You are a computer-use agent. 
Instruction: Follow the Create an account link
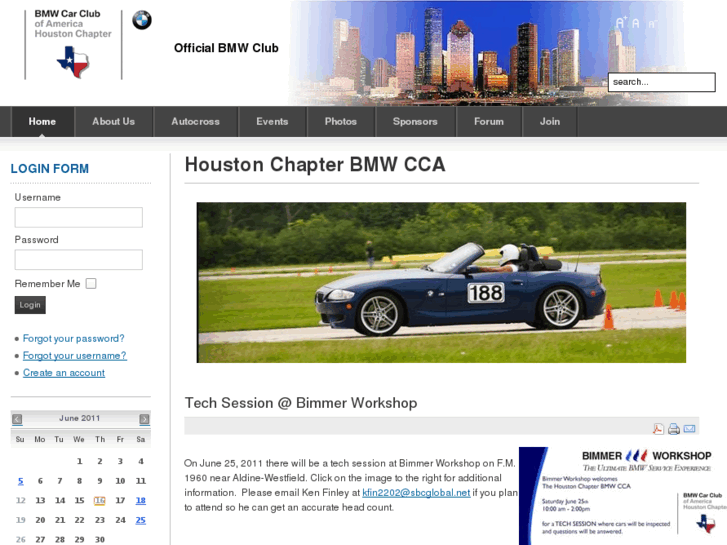(64, 373)
